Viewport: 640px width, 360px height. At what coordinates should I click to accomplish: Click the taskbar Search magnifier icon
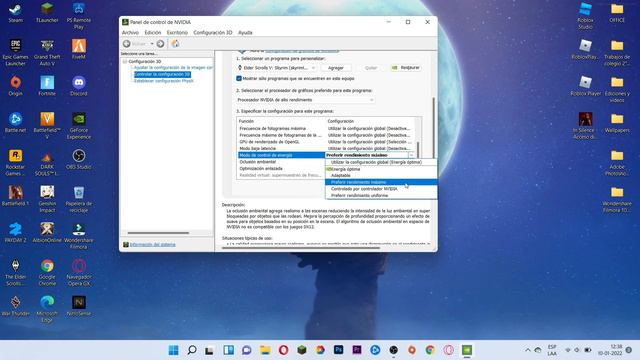click(x=191, y=350)
